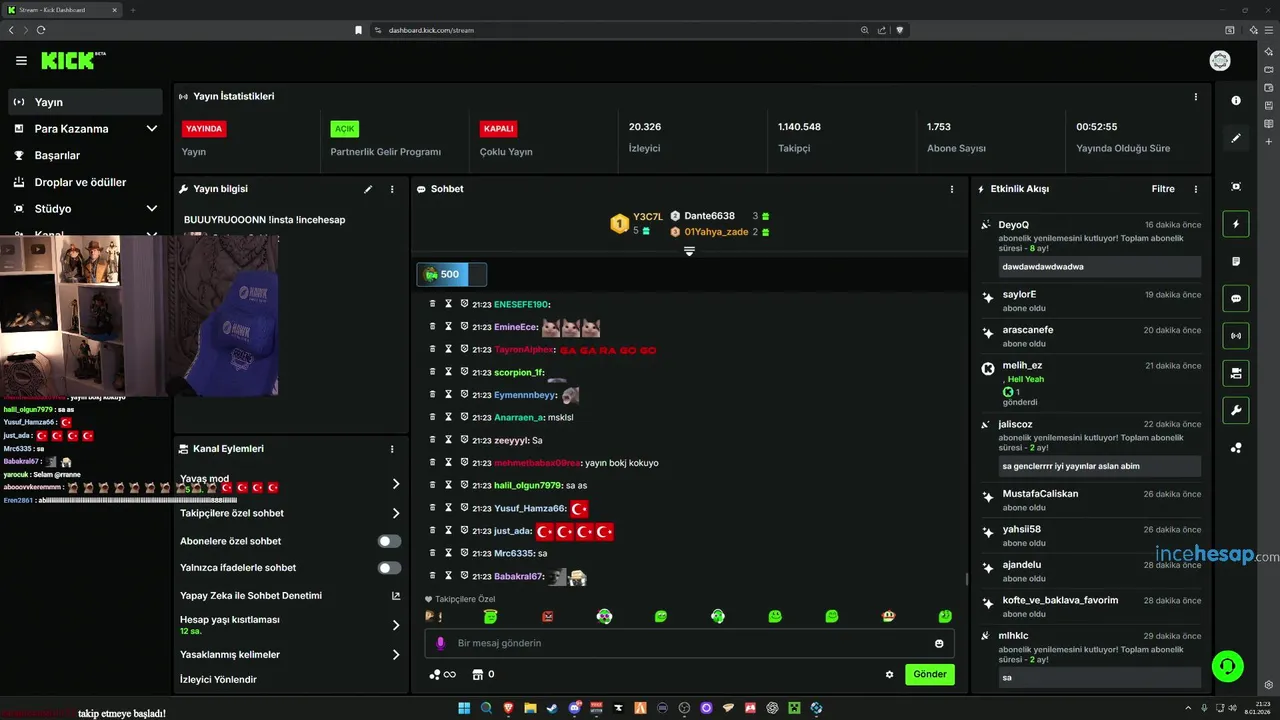Click the shop icon below message box
This screenshot has width=1280, height=720.
(x=478, y=675)
